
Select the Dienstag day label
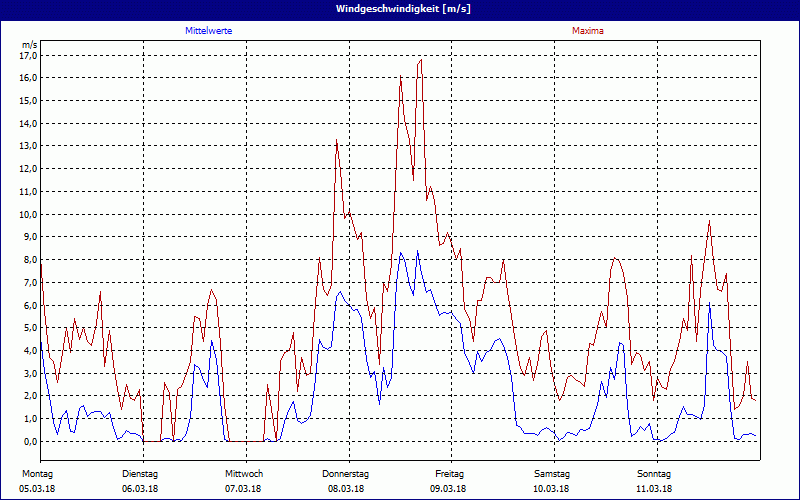coord(140,473)
